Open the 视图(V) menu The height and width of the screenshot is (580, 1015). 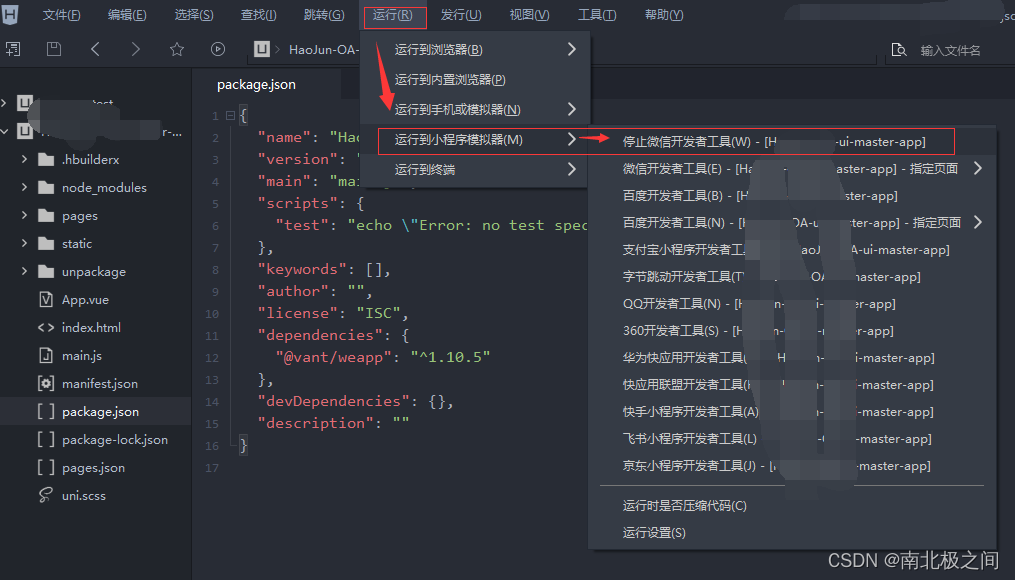529,15
